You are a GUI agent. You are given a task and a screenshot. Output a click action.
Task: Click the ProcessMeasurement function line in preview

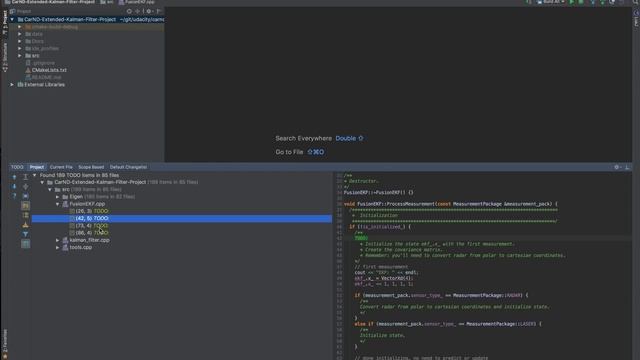pos(451,204)
